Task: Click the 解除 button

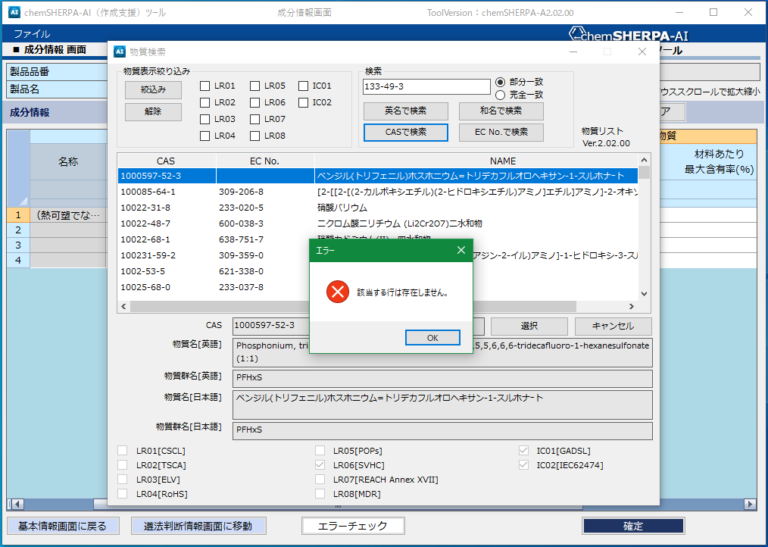Action: click(153, 112)
